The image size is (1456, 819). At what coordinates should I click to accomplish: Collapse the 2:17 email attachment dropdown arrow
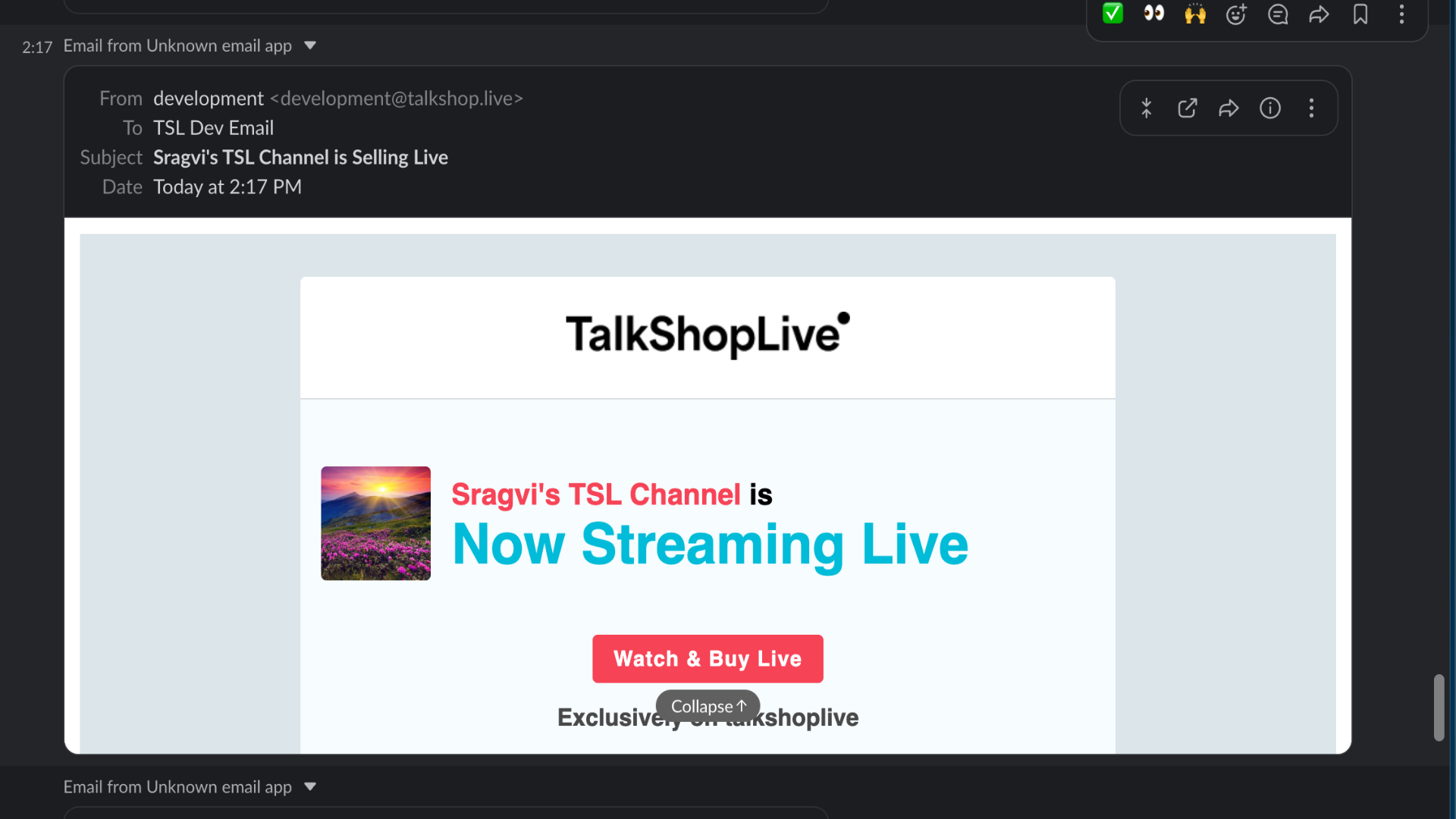(310, 45)
